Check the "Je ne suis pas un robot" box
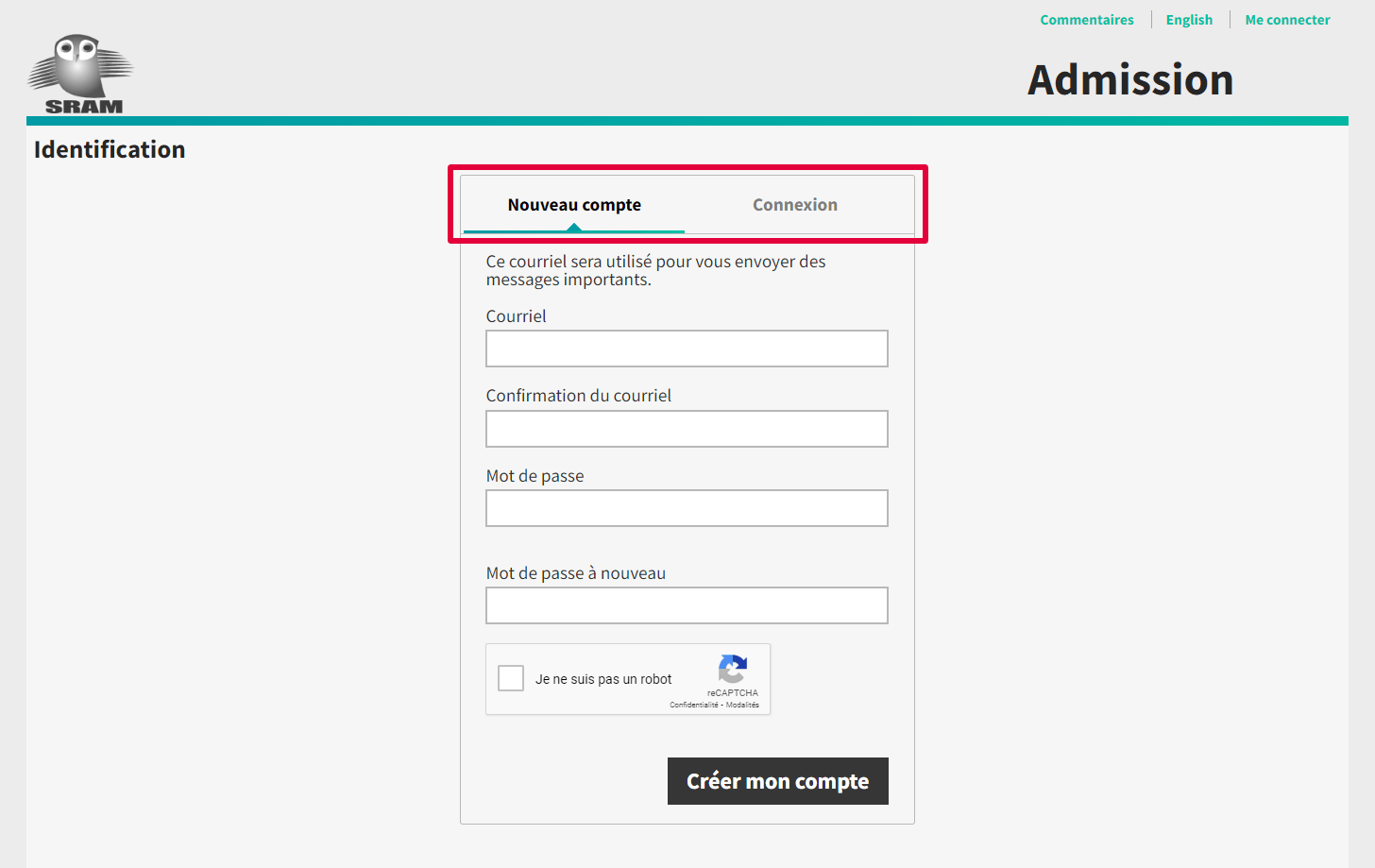 click(511, 678)
